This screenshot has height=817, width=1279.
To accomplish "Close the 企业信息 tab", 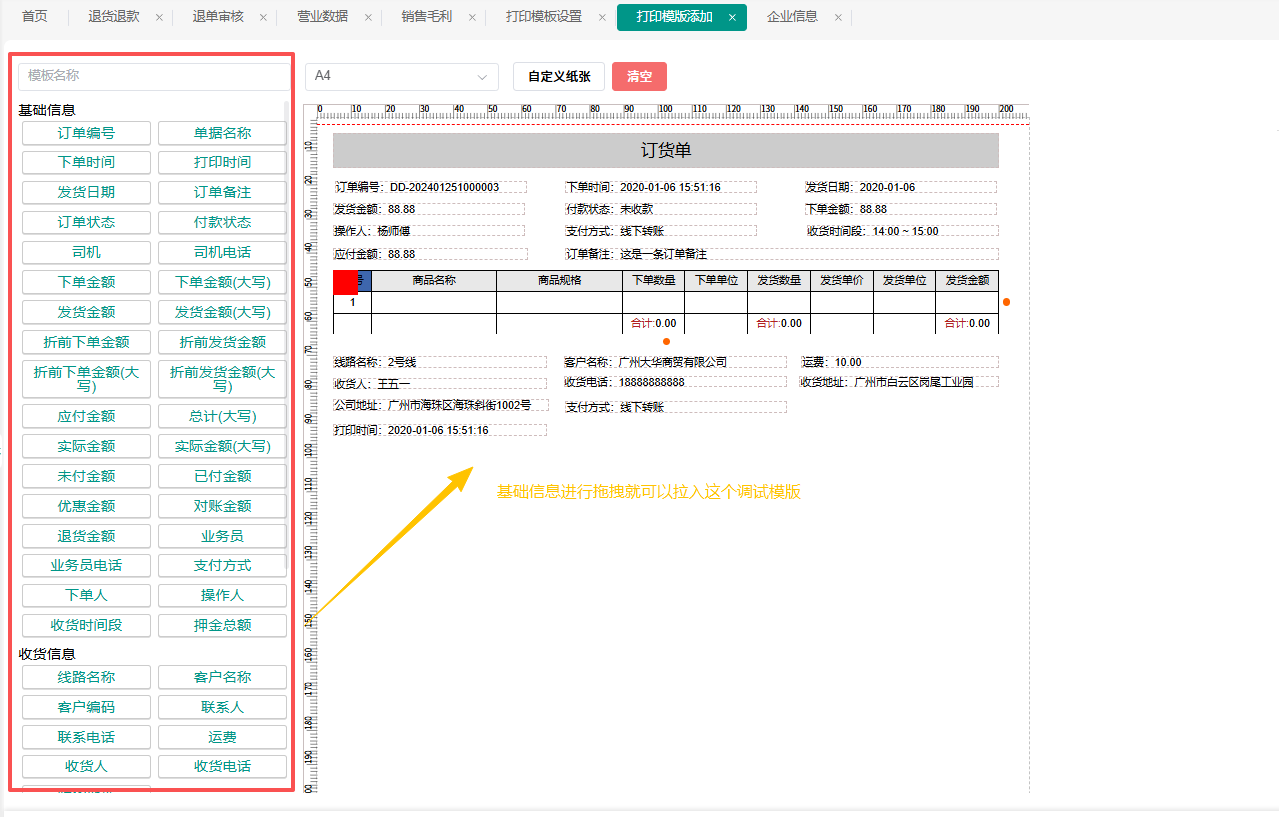I will point(838,17).
